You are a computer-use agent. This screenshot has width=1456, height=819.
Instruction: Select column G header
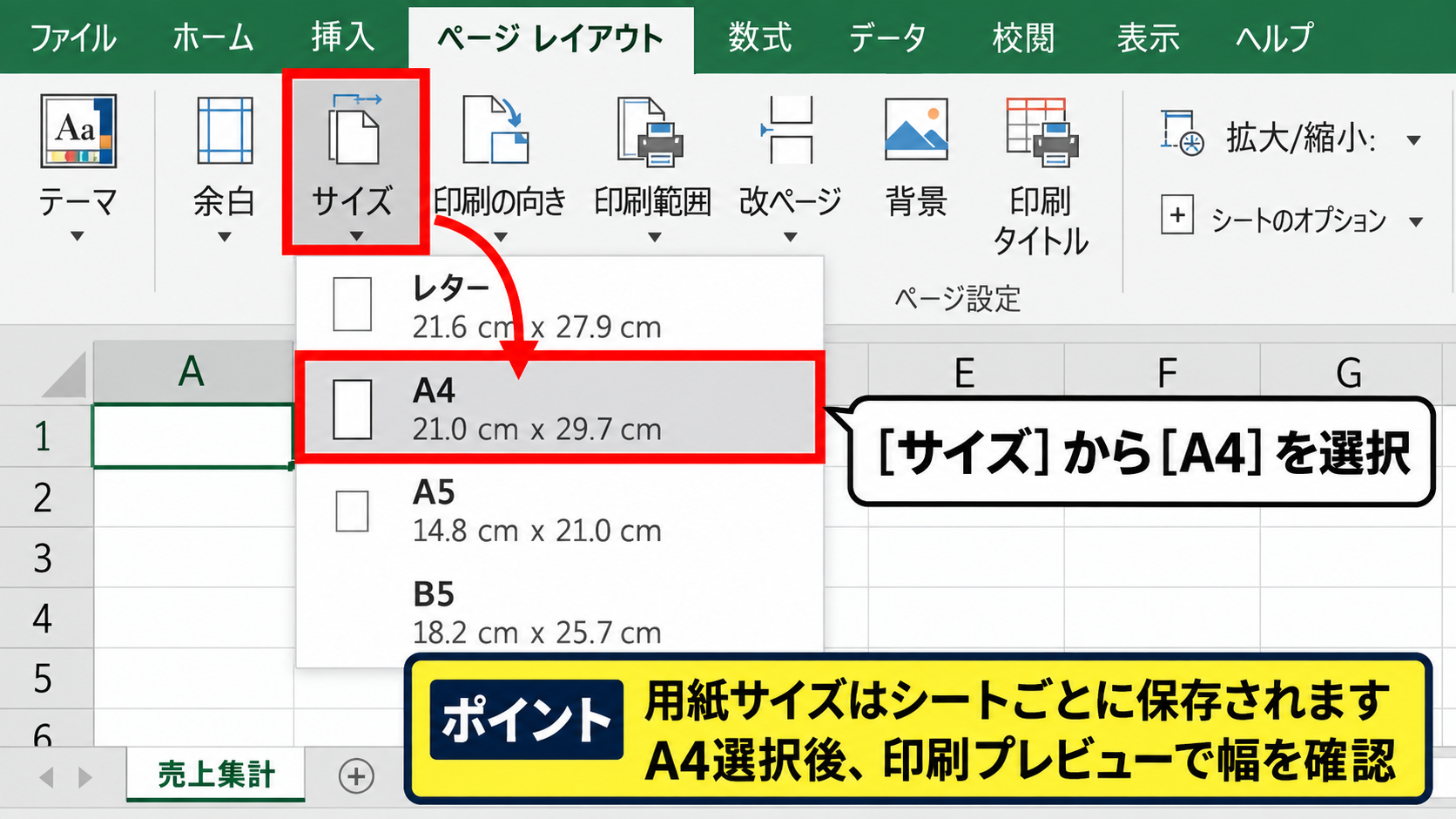(1352, 373)
